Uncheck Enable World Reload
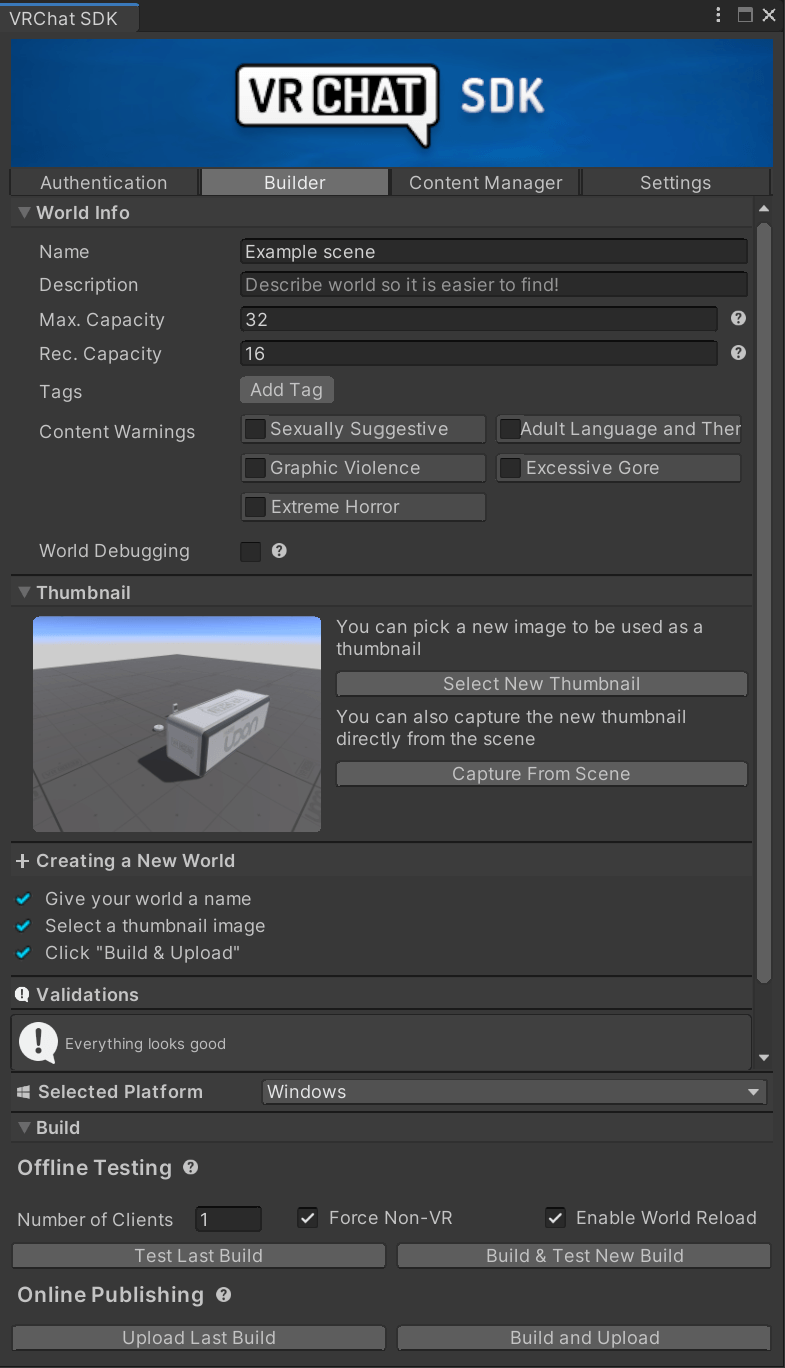Viewport: 785px width, 1368px height. point(555,1217)
